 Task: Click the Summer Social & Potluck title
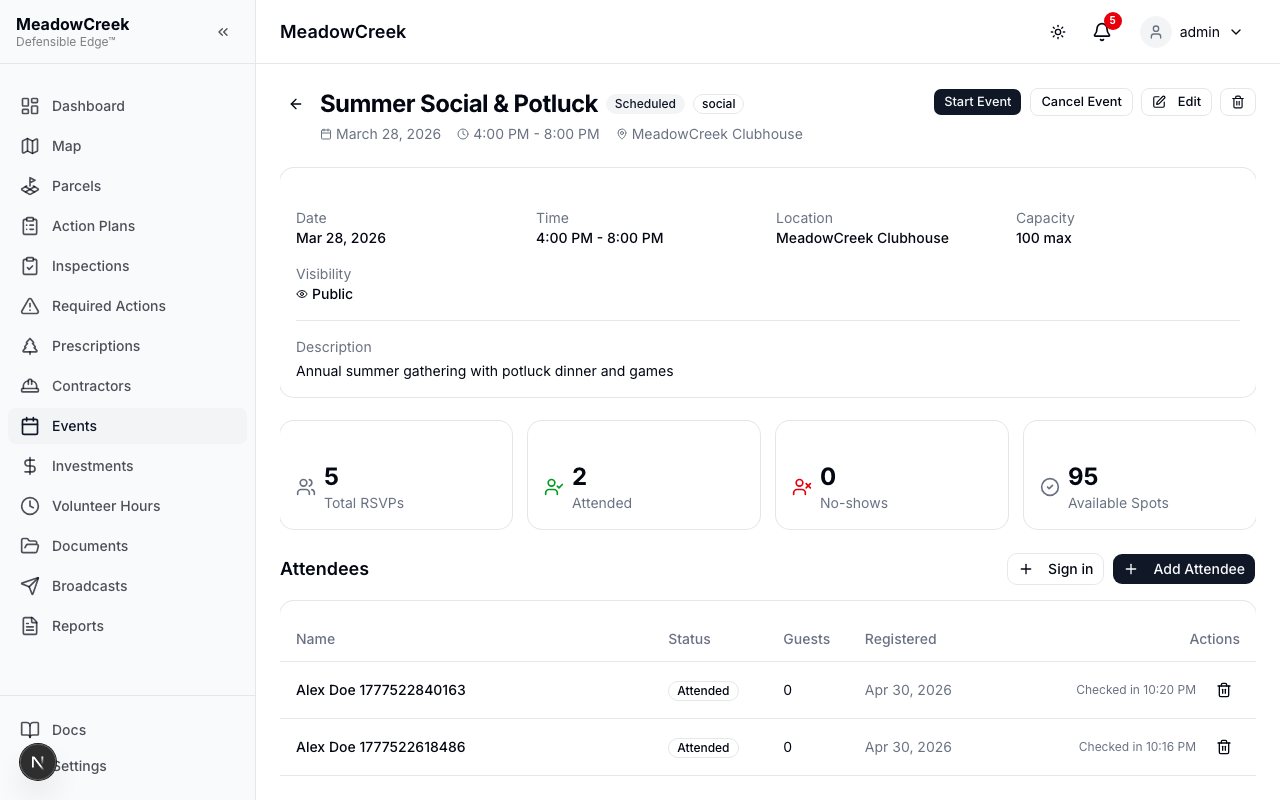pyautogui.click(x=459, y=104)
